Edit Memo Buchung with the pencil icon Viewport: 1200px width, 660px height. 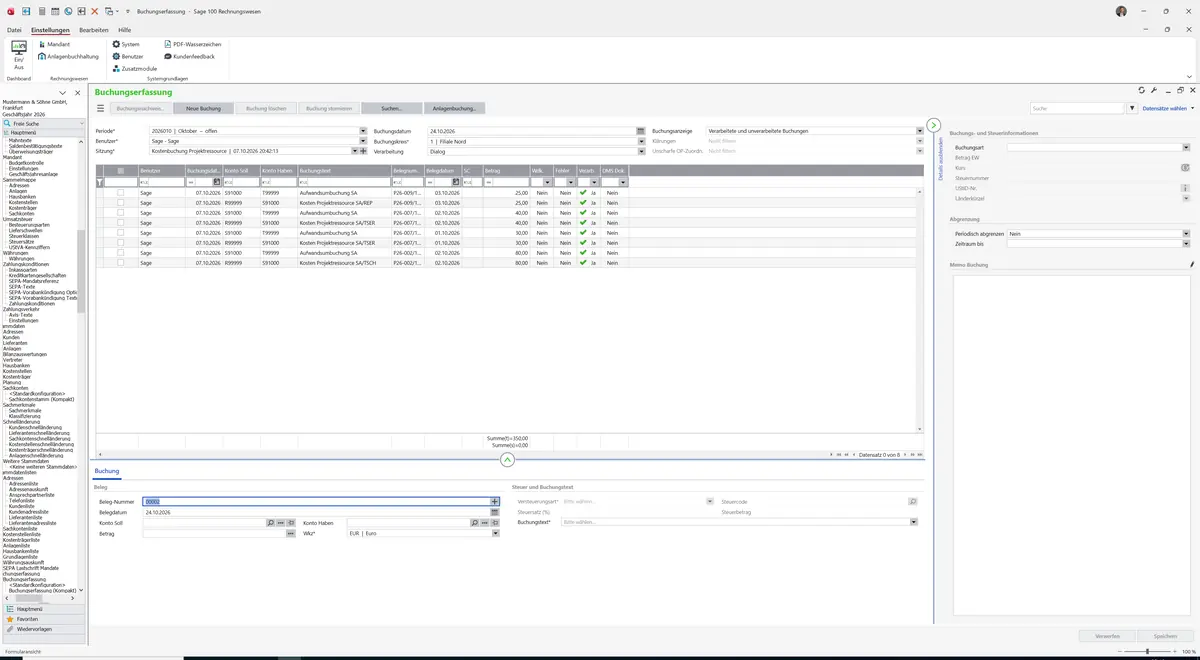coord(1192,264)
